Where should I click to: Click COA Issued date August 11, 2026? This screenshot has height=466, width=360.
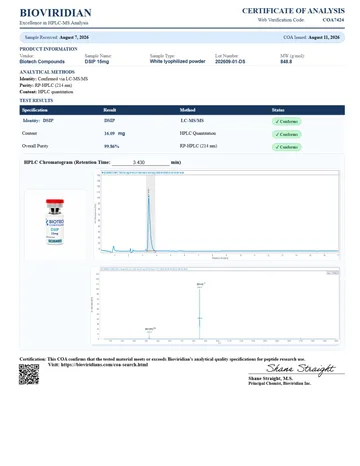click(324, 37)
